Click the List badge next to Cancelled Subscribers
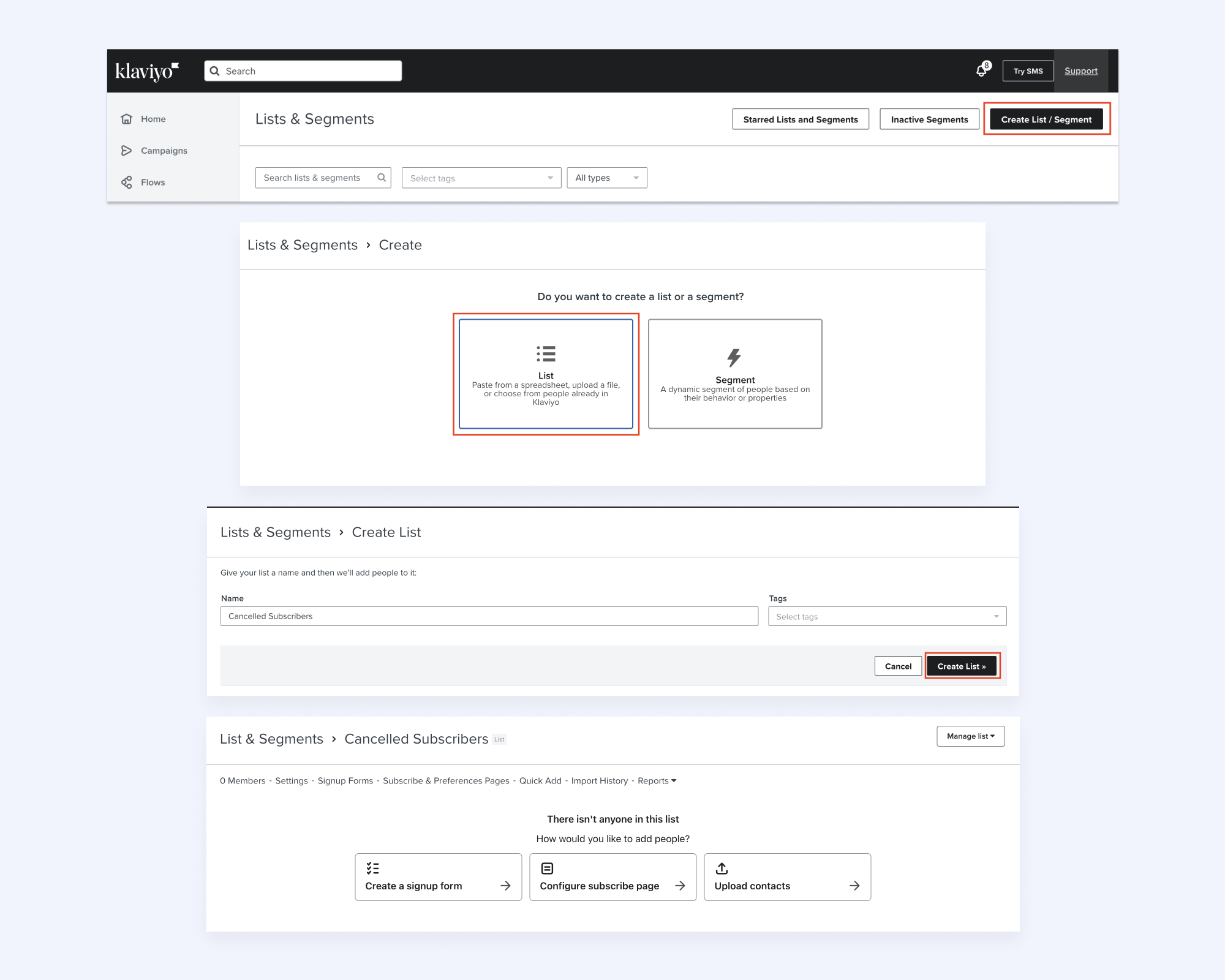The width and height of the screenshot is (1225, 980). 499,739
